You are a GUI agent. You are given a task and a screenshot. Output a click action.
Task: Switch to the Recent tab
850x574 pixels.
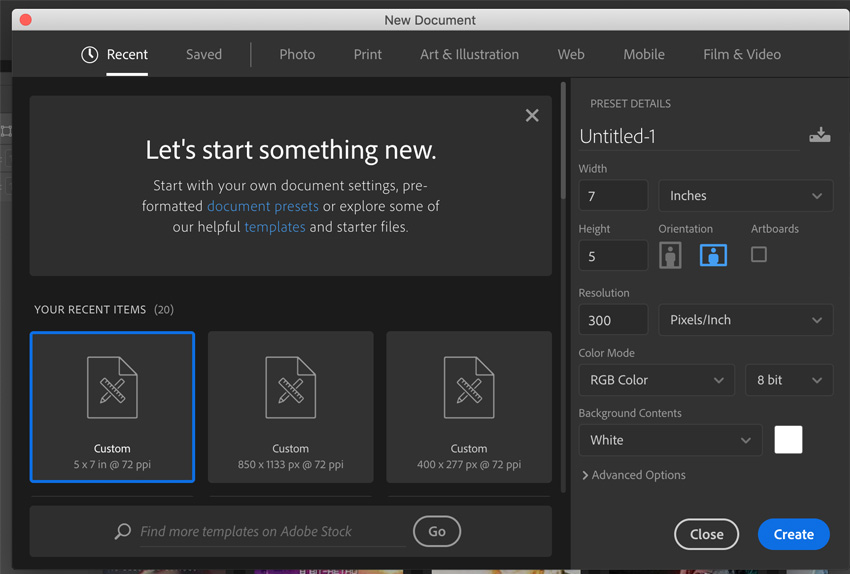[127, 54]
